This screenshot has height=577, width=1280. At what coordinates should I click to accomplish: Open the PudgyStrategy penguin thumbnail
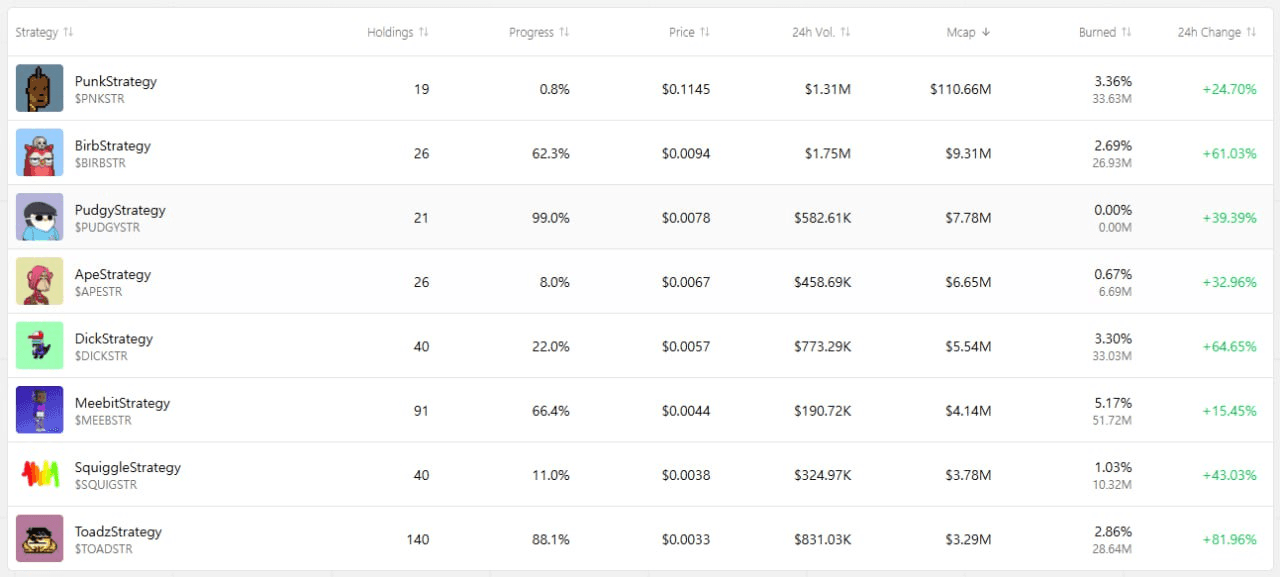pyautogui.click(x=39, y=217)
